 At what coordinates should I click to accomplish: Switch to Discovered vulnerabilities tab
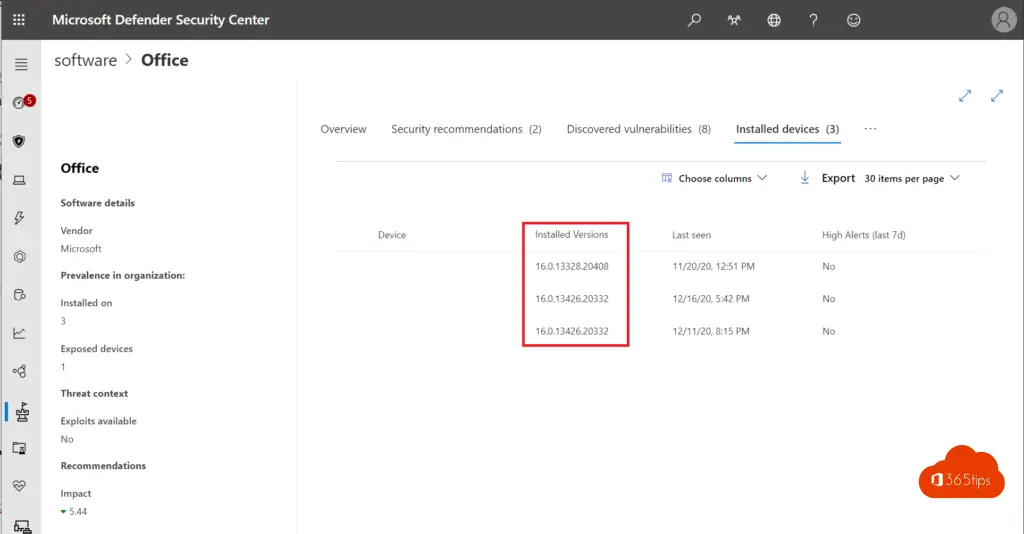click(639, 129)
